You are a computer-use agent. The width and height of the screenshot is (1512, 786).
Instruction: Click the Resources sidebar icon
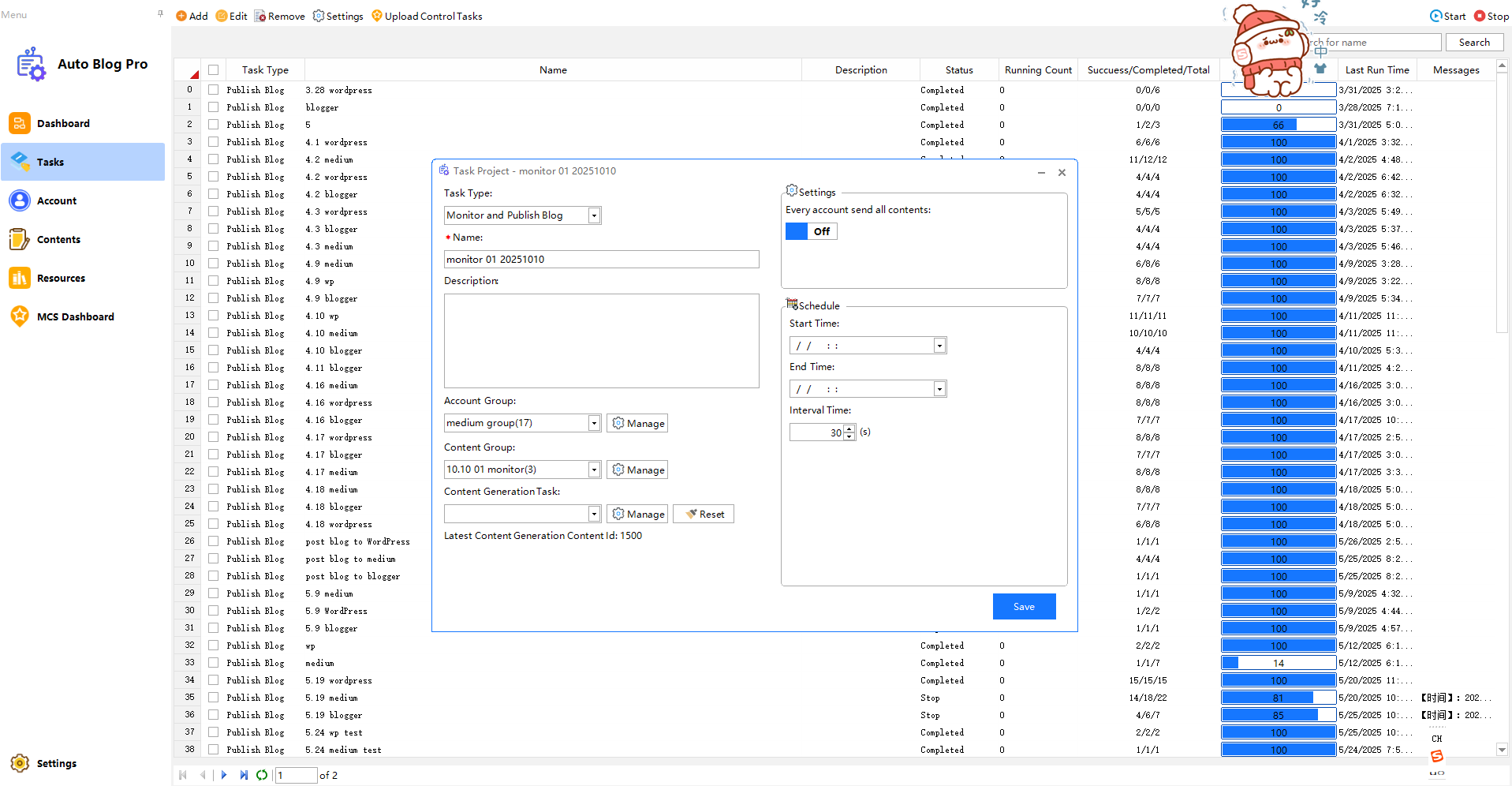[x=20, y=278]
